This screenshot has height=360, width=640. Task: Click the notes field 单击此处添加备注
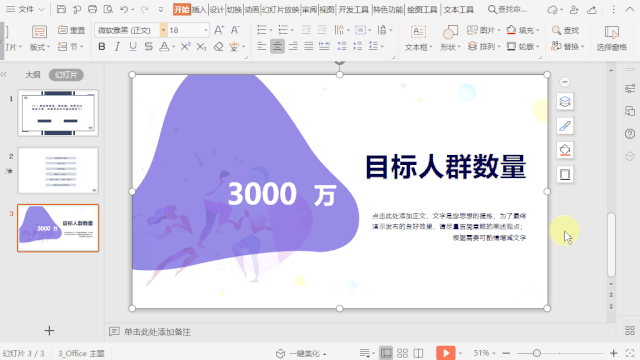point(157,332)
